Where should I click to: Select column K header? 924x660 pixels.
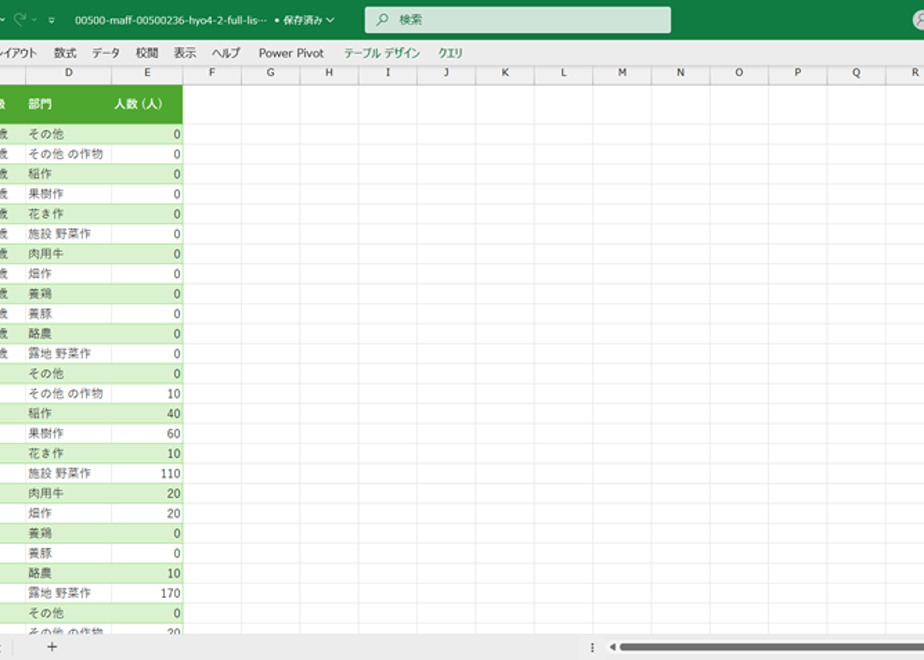click(x=505, y=73)
